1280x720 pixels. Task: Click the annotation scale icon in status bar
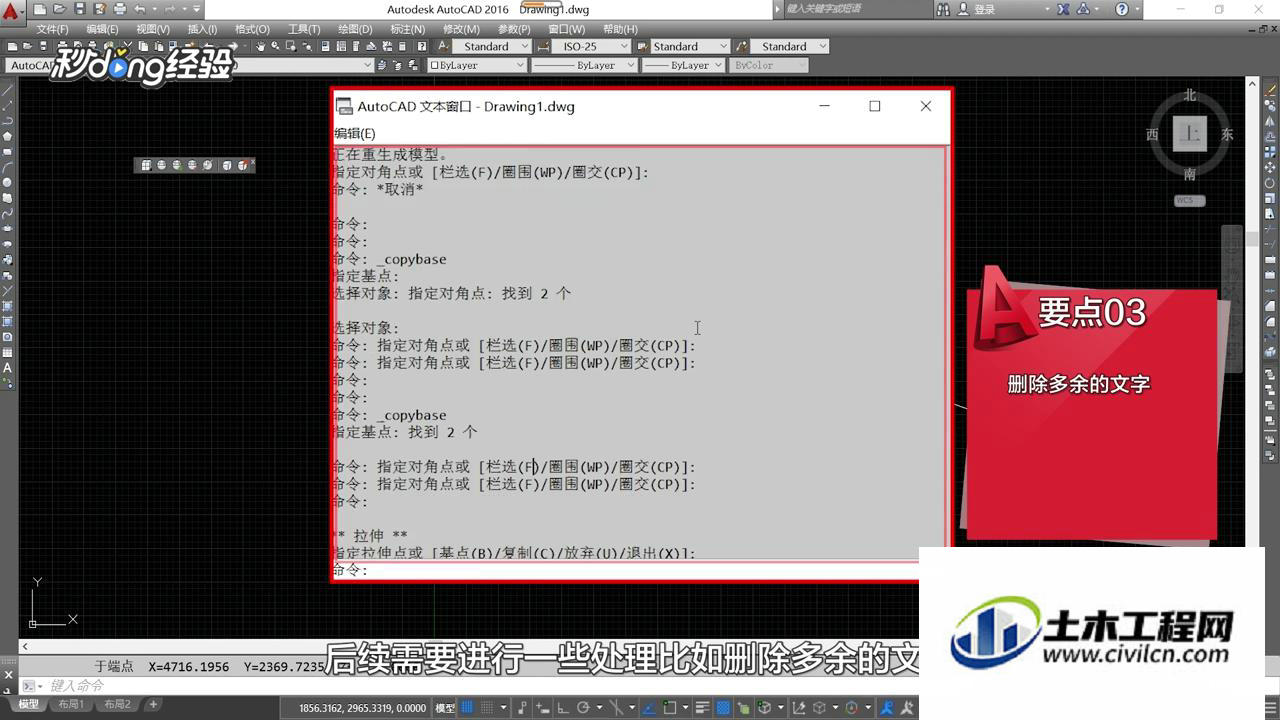tap(886, 707)
